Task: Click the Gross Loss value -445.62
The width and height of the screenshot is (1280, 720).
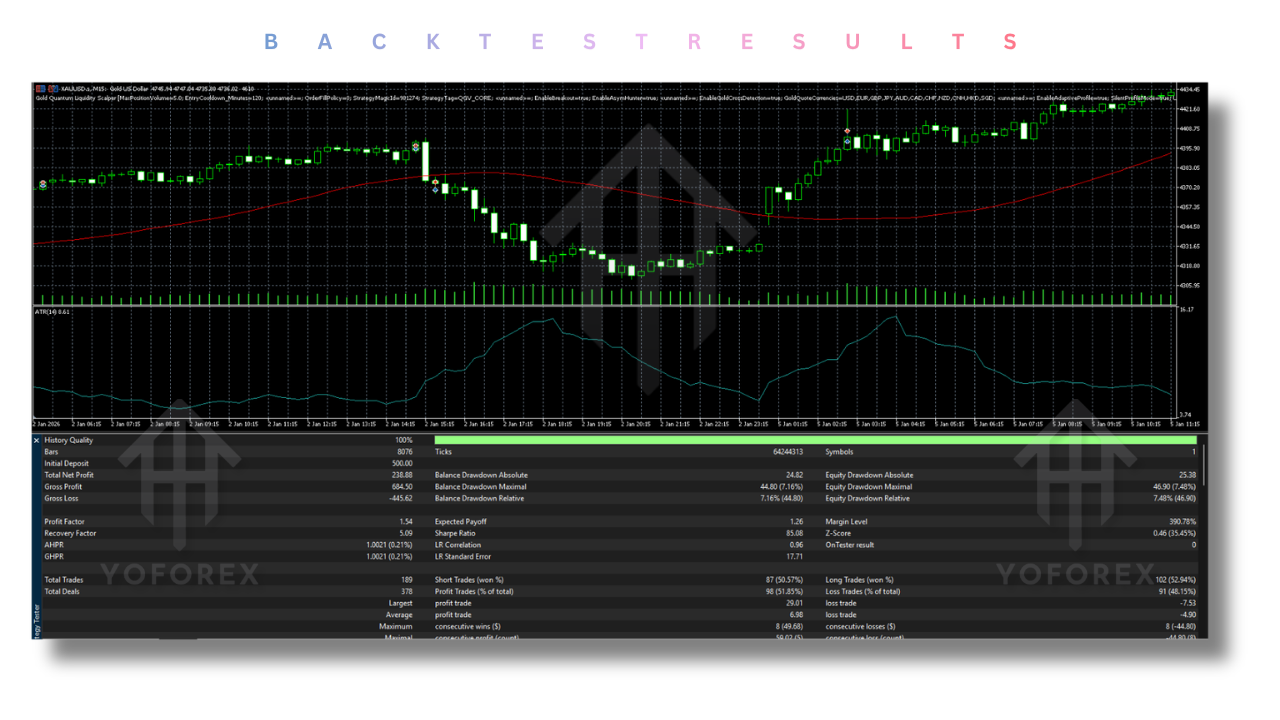Action: coord(401,498)
